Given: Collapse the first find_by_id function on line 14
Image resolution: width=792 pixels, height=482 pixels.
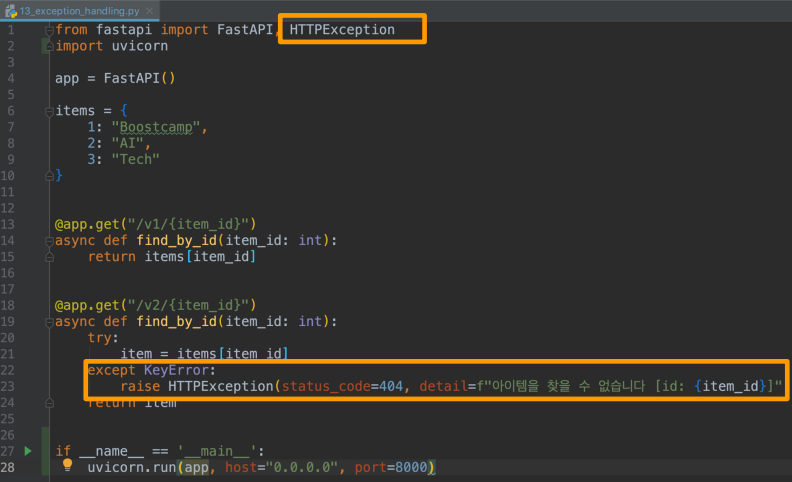Looking at the screenshot, I should [x=50, y=242].
